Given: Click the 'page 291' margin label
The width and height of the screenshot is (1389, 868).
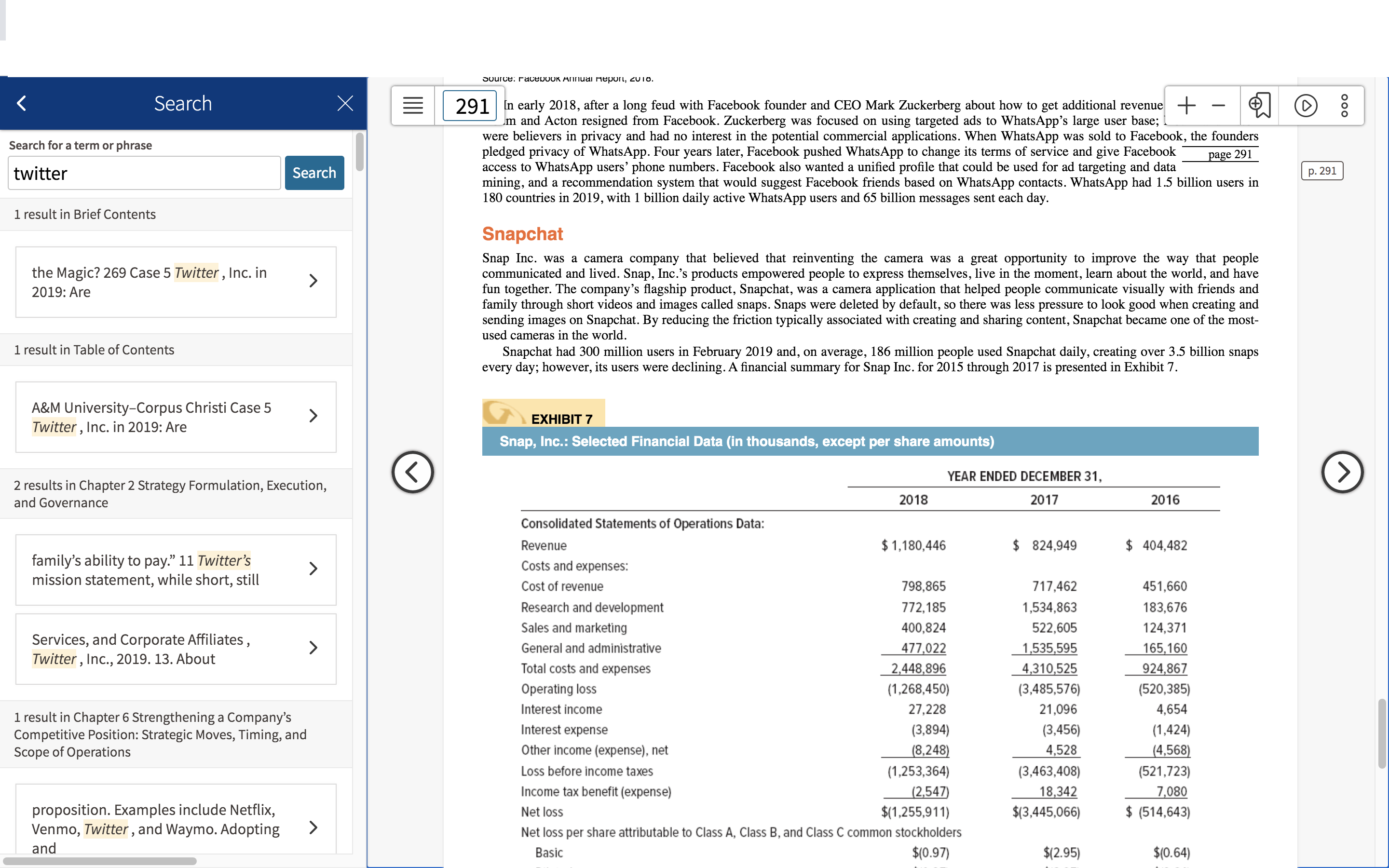Looking at the screenshot, I should (x=1229, y=154).
